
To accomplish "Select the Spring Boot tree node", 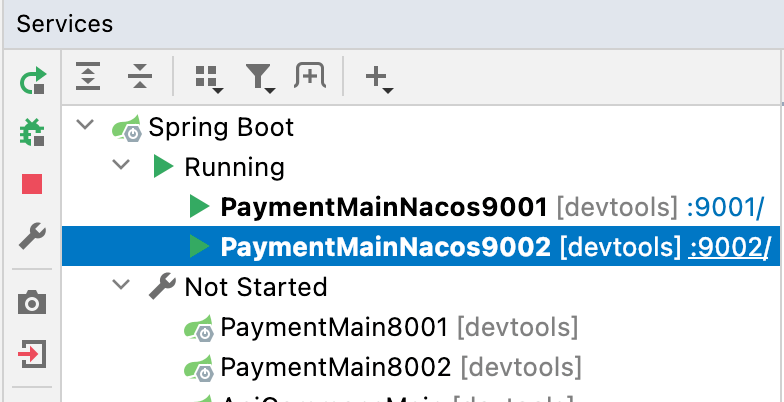I will click(x=221, y=127).
